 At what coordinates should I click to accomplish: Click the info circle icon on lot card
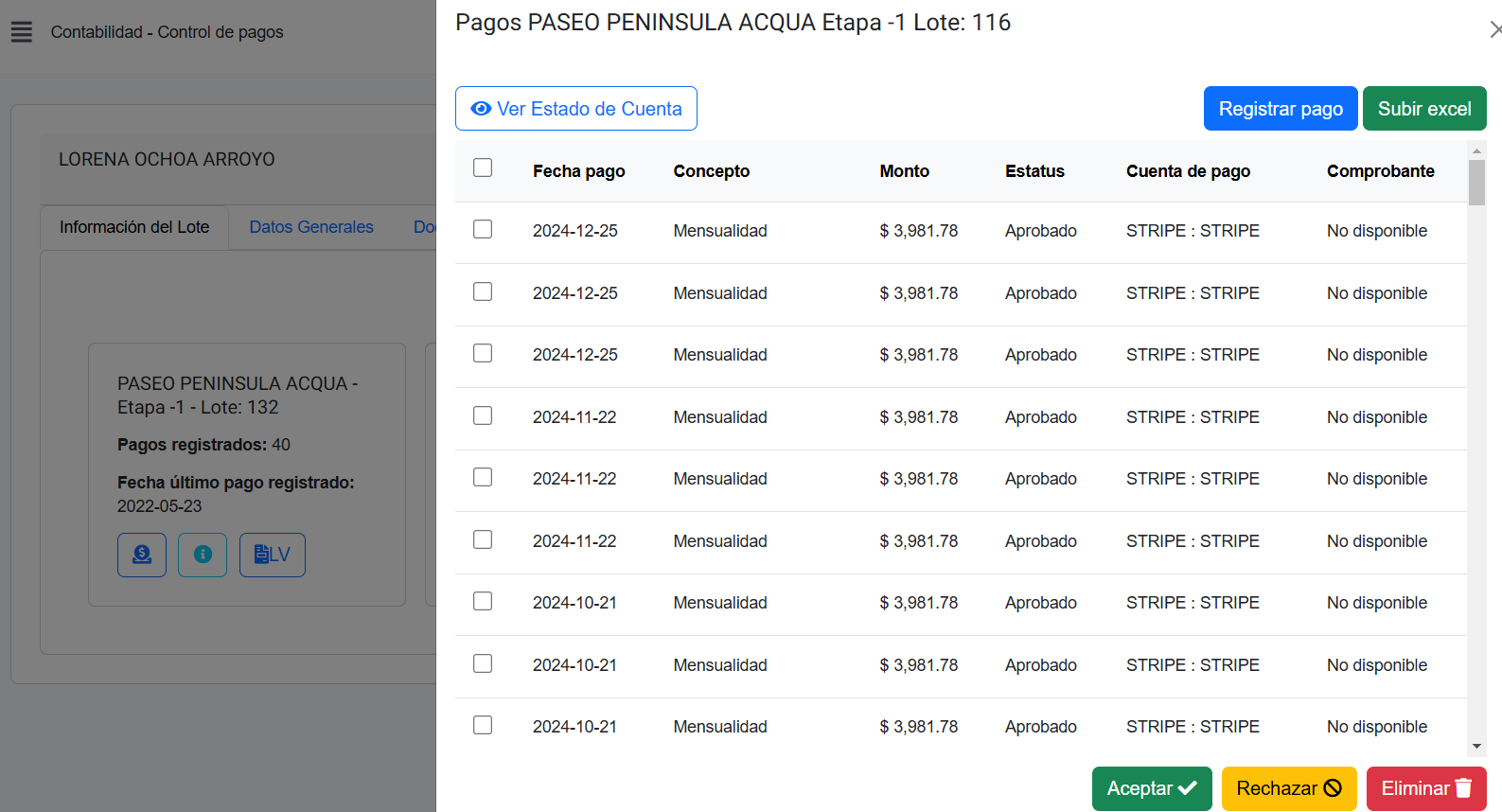[203, 555]
